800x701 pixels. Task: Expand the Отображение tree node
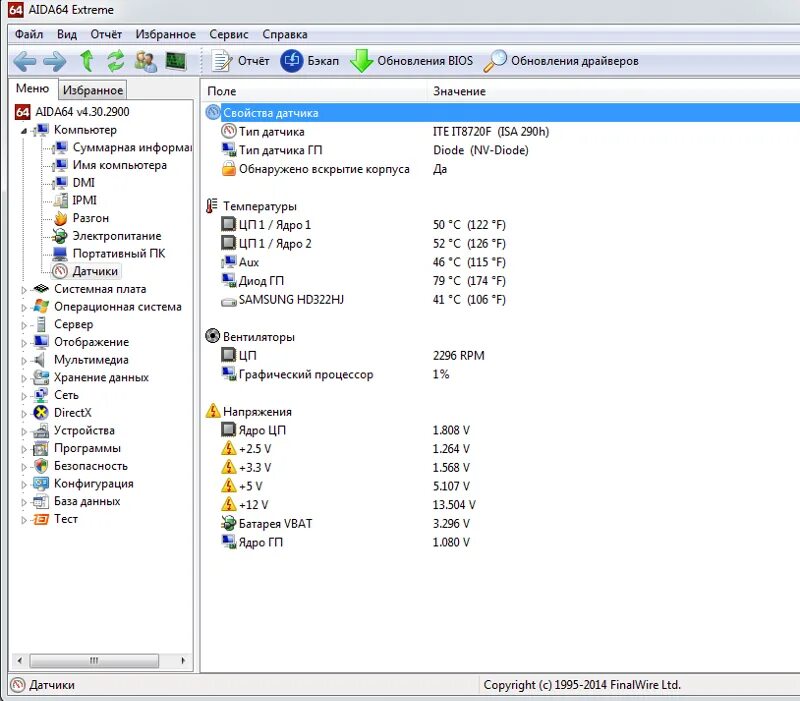point(23,343)
